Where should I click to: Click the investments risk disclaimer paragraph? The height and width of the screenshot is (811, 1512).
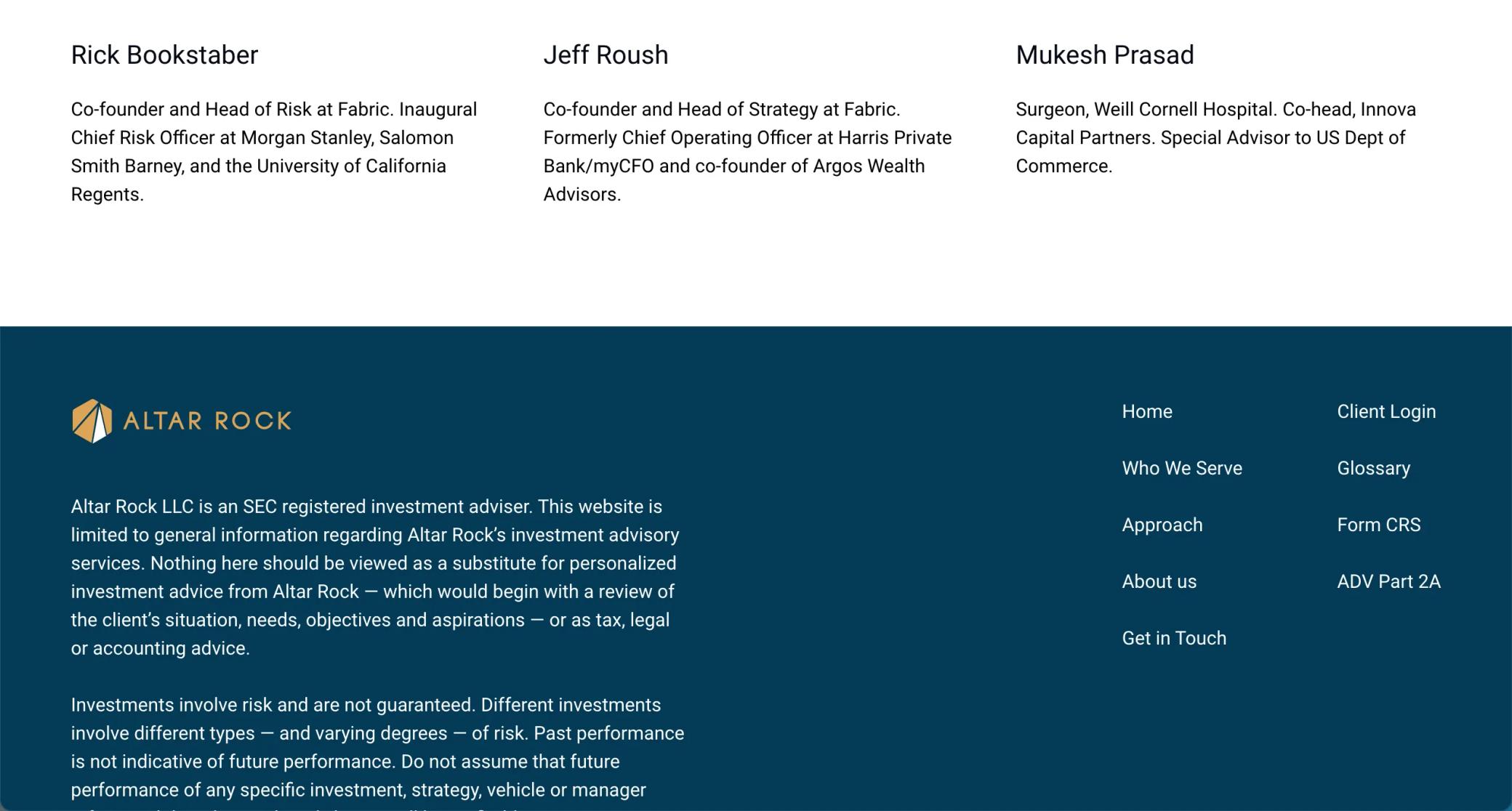point(377,752)
